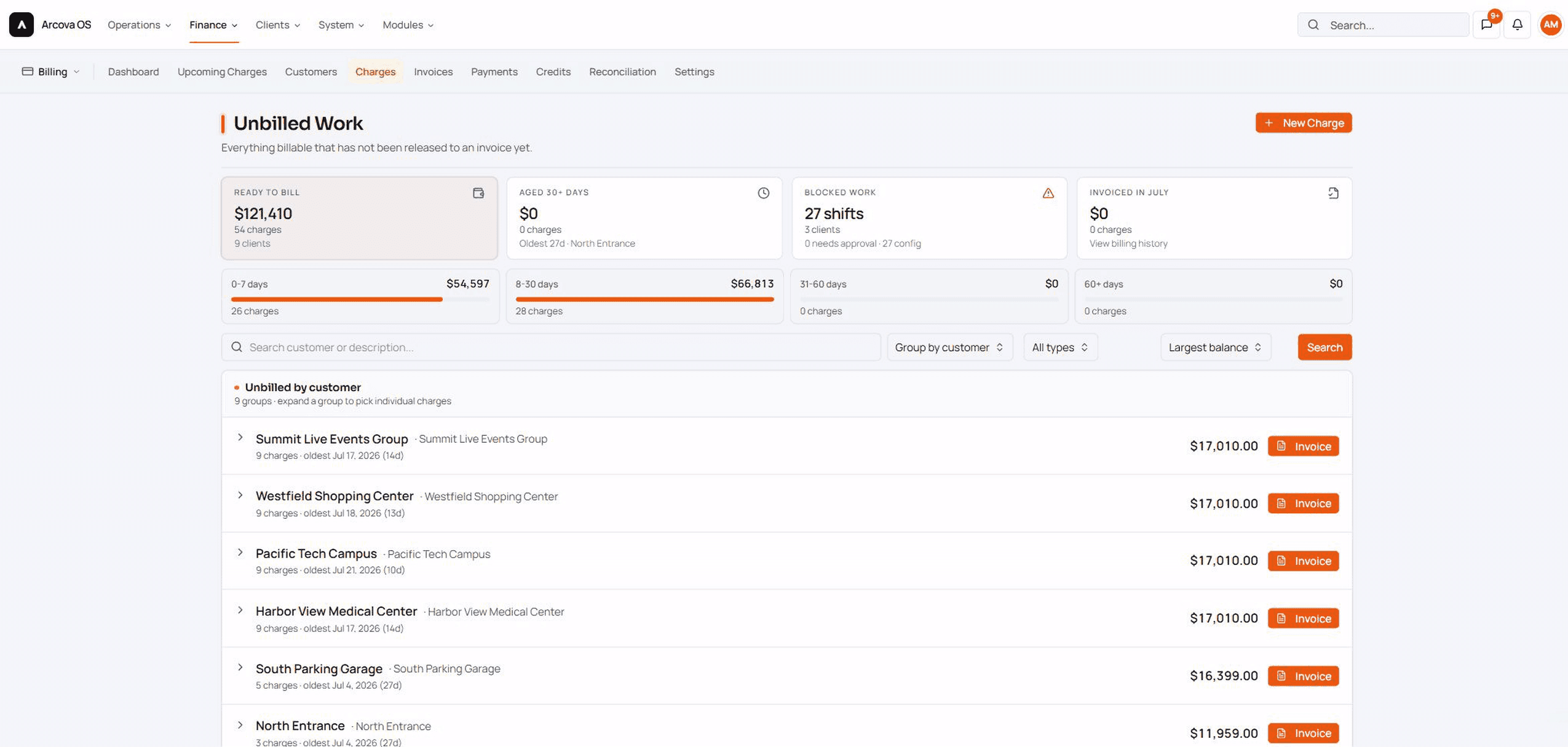Open the Billing section switcher
Viewport: 1568px width, 747px height.
tap(51, 71)
